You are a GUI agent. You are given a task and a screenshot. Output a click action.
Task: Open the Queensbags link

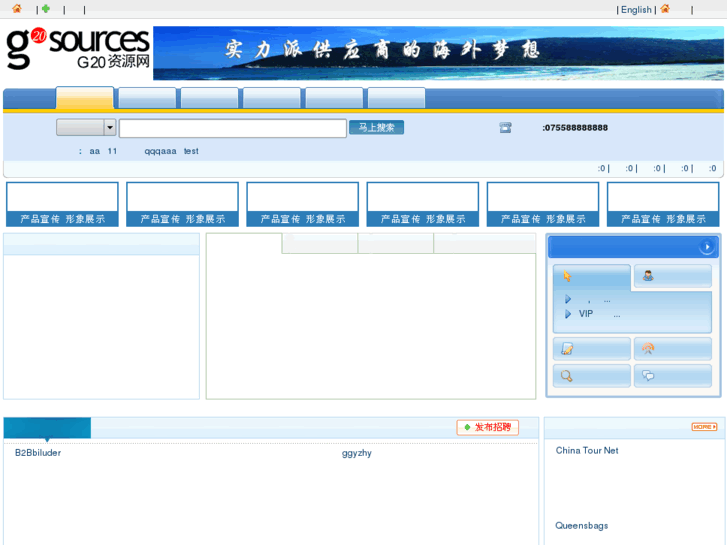click(581, 526)
